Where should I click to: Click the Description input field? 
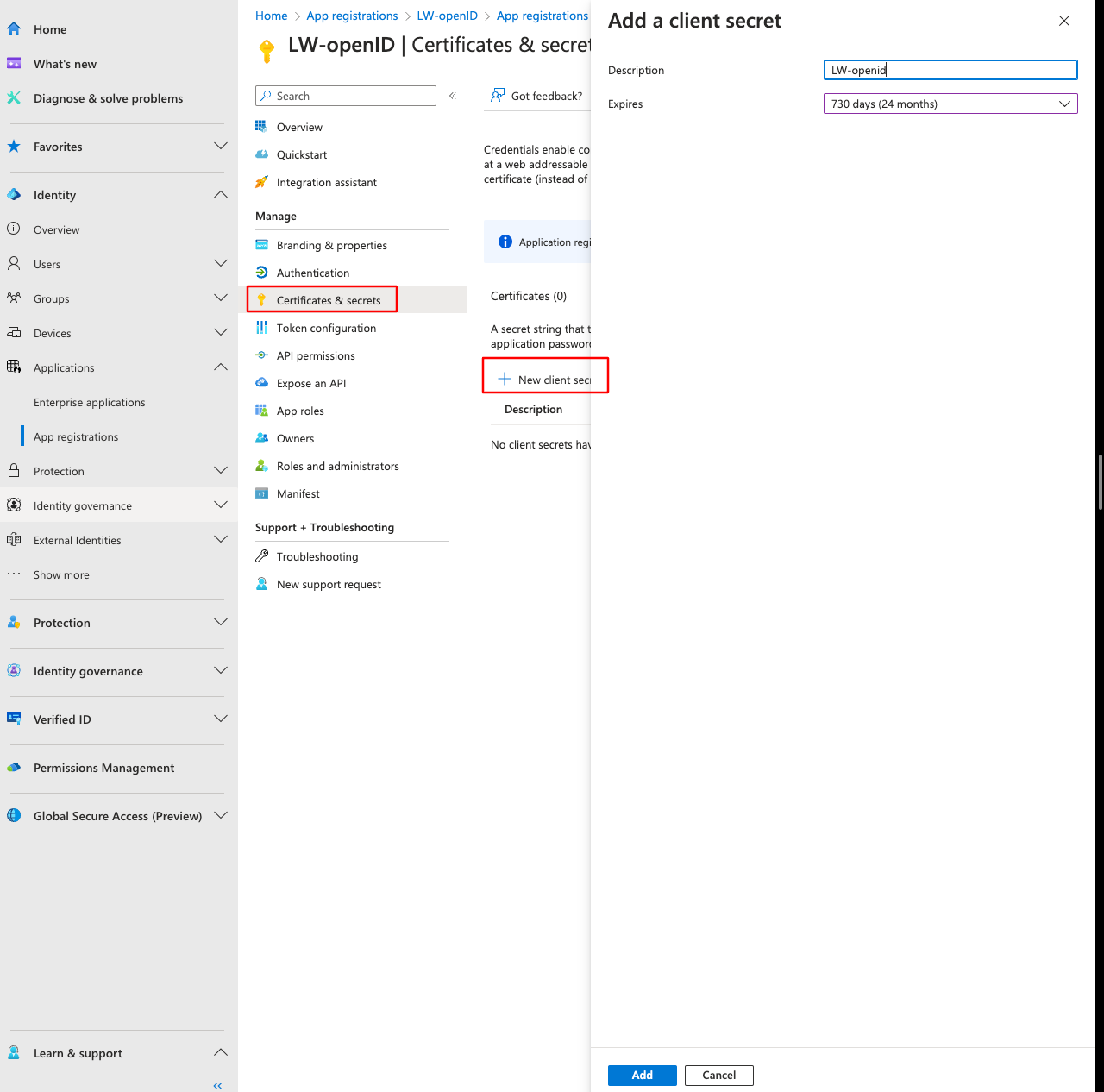pos(950,70)
